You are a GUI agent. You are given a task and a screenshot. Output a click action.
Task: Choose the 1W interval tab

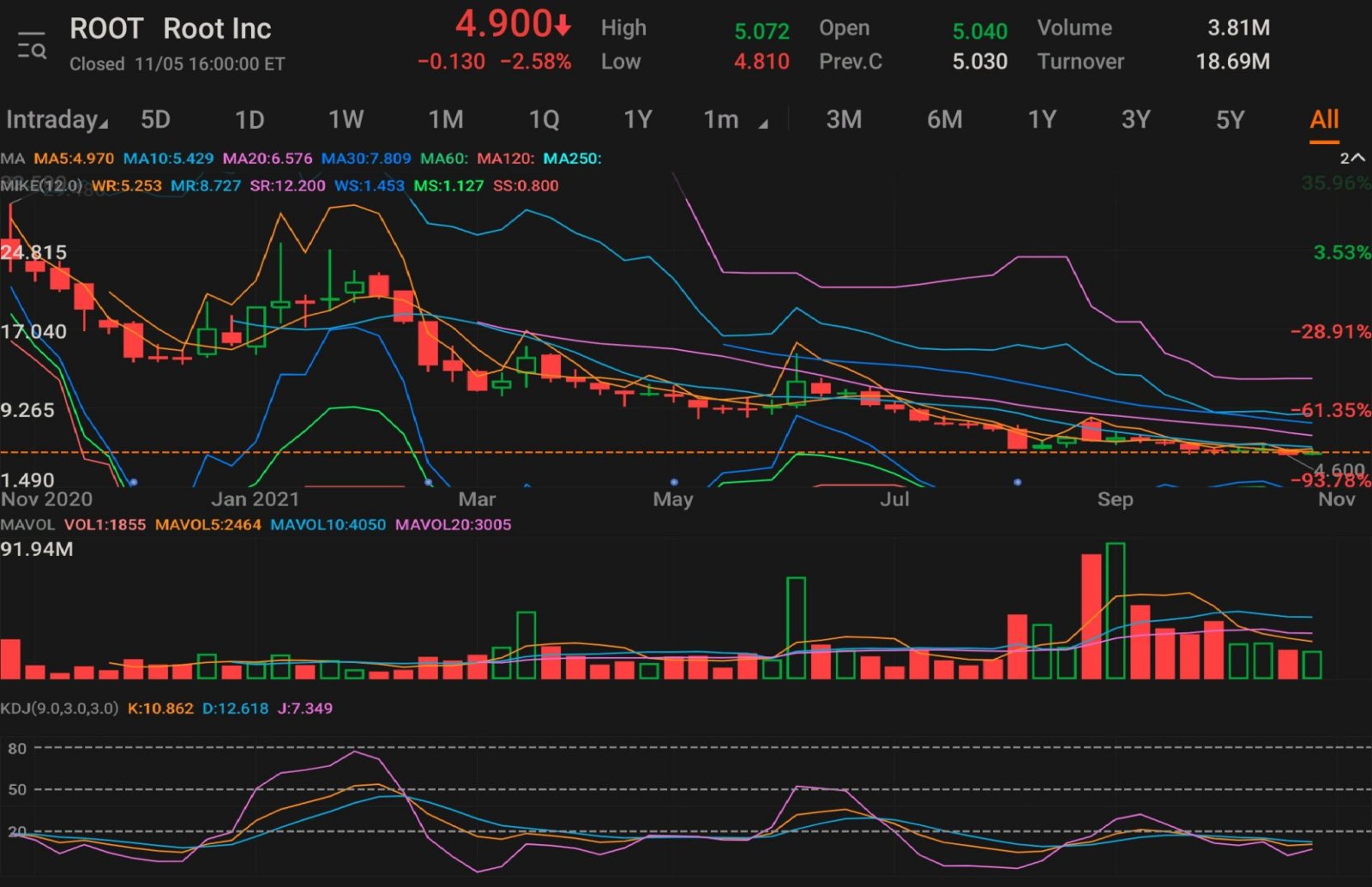pyautogui.click(x=346, y=119)
